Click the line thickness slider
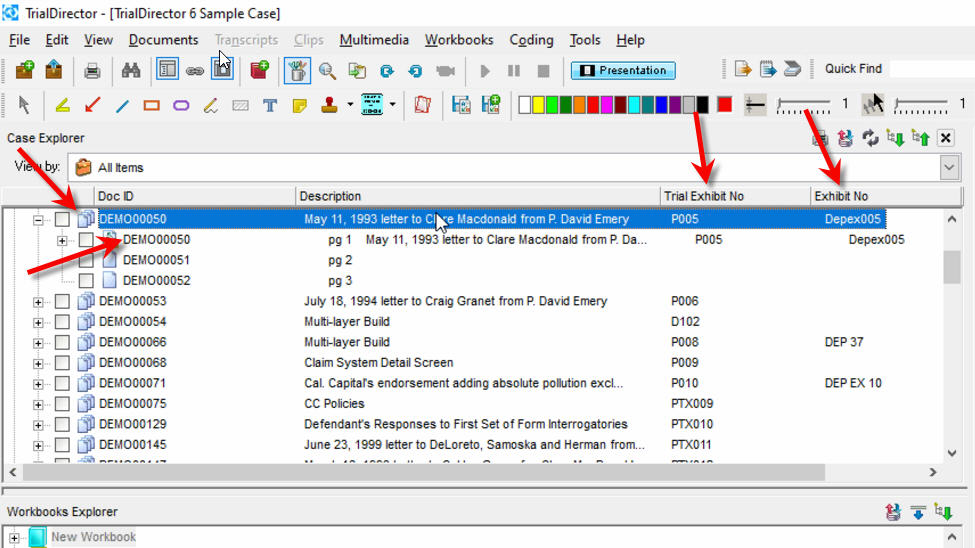This screenshot has height=548, width=975. (x=803, y=106)
